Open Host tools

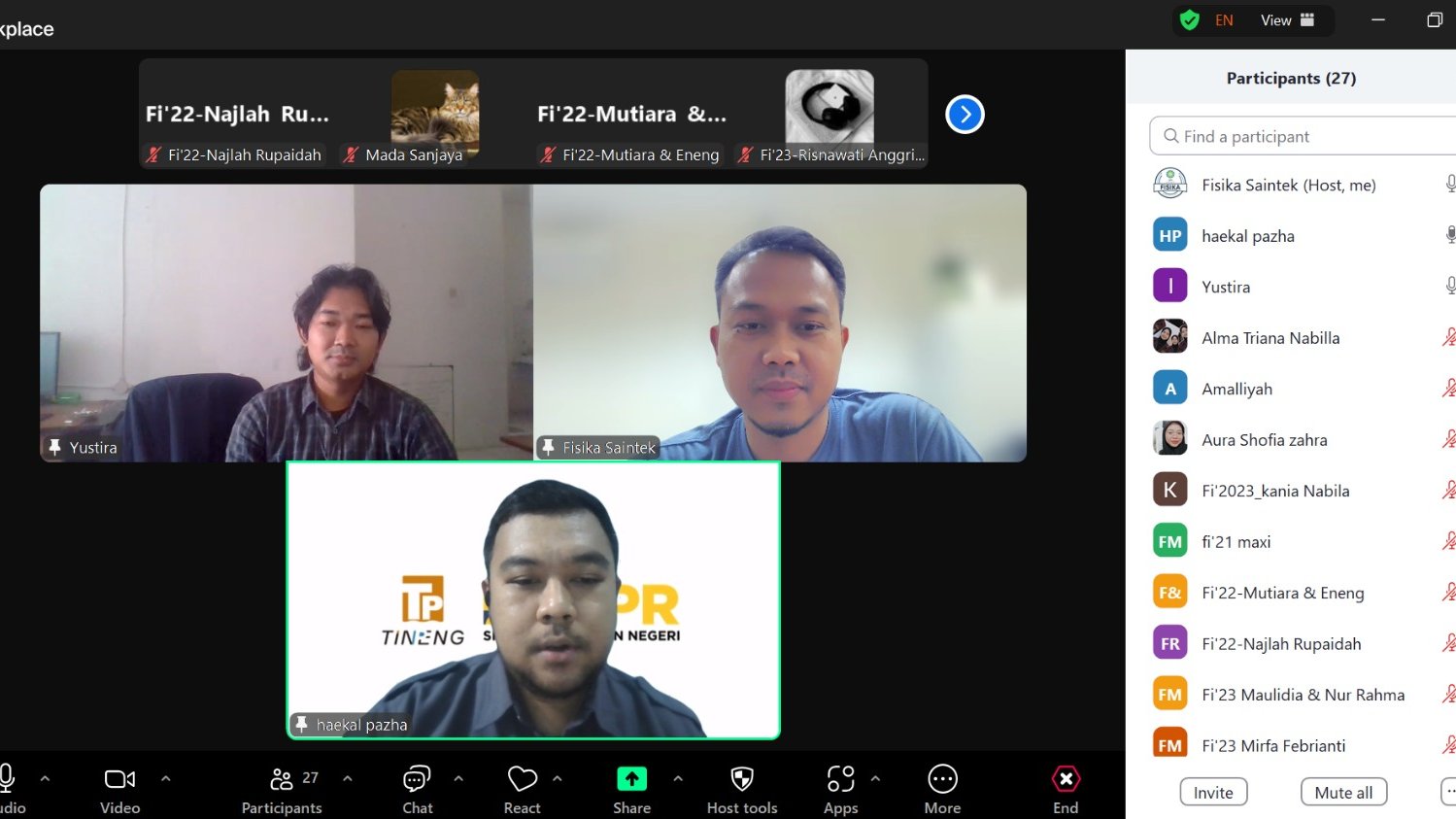[x=741, y=787]
